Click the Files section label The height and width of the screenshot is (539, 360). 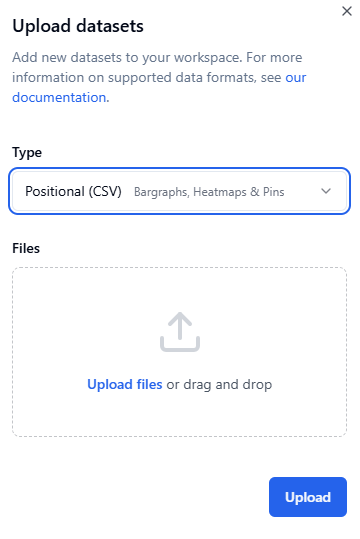click(26, 248)
